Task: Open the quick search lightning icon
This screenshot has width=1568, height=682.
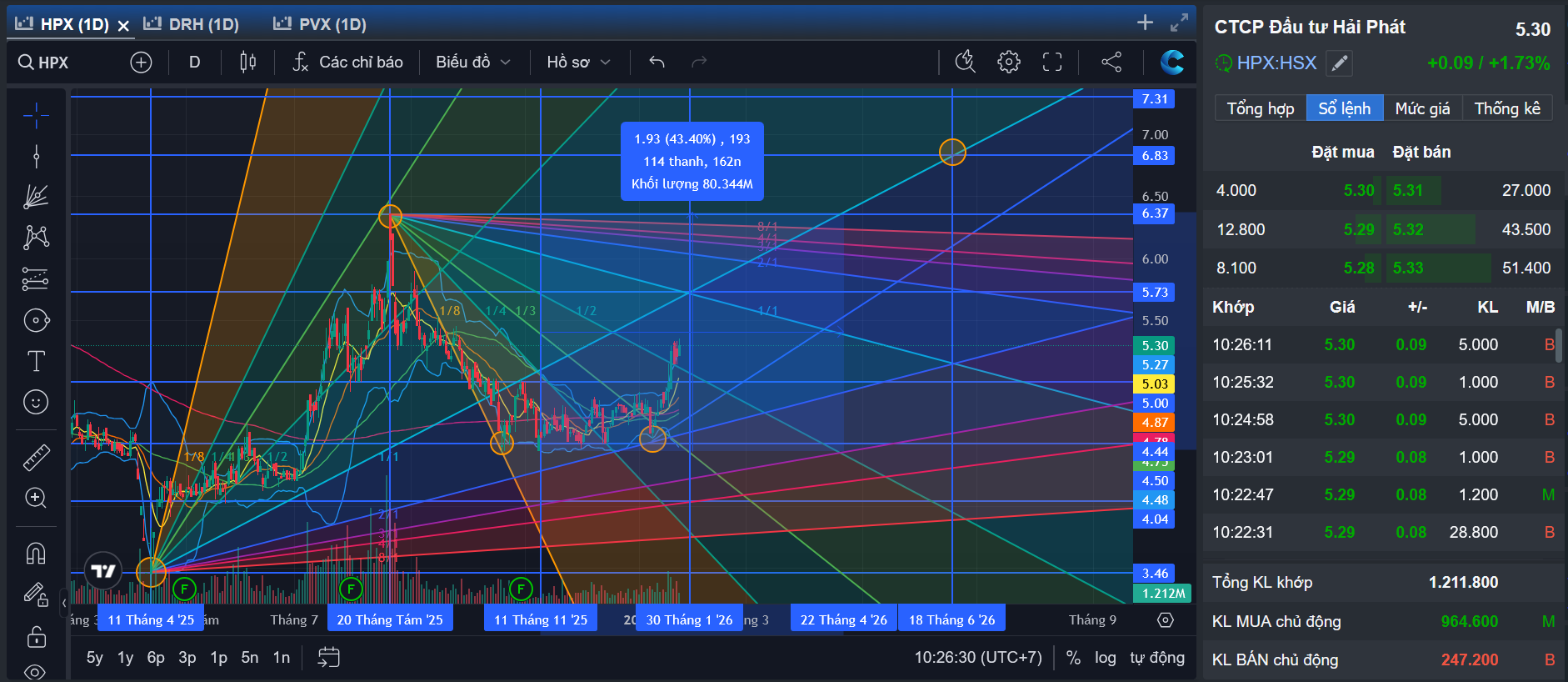Action: coord(965,62)
